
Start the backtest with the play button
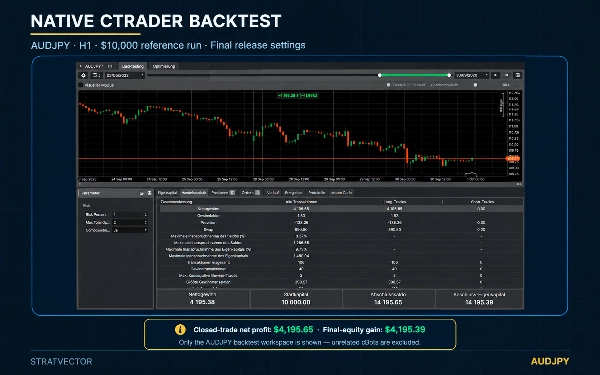point(496,75)
